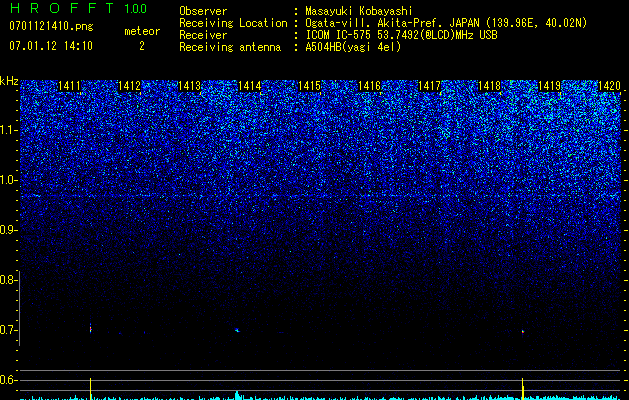Click the 0.8 kHz axis label
Image resolution: width=629 pixels, height=400 pixels.
[7, 280]
